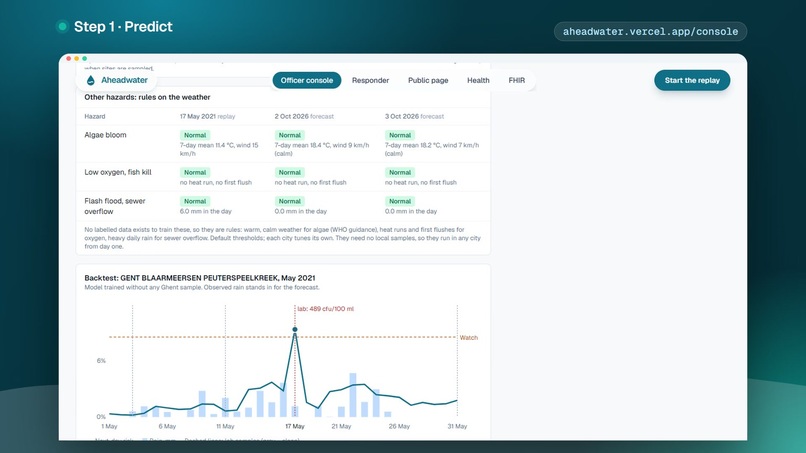Click the 31 May axis label on chart
This screenshot has width=806, height=453.
[457, 426]
